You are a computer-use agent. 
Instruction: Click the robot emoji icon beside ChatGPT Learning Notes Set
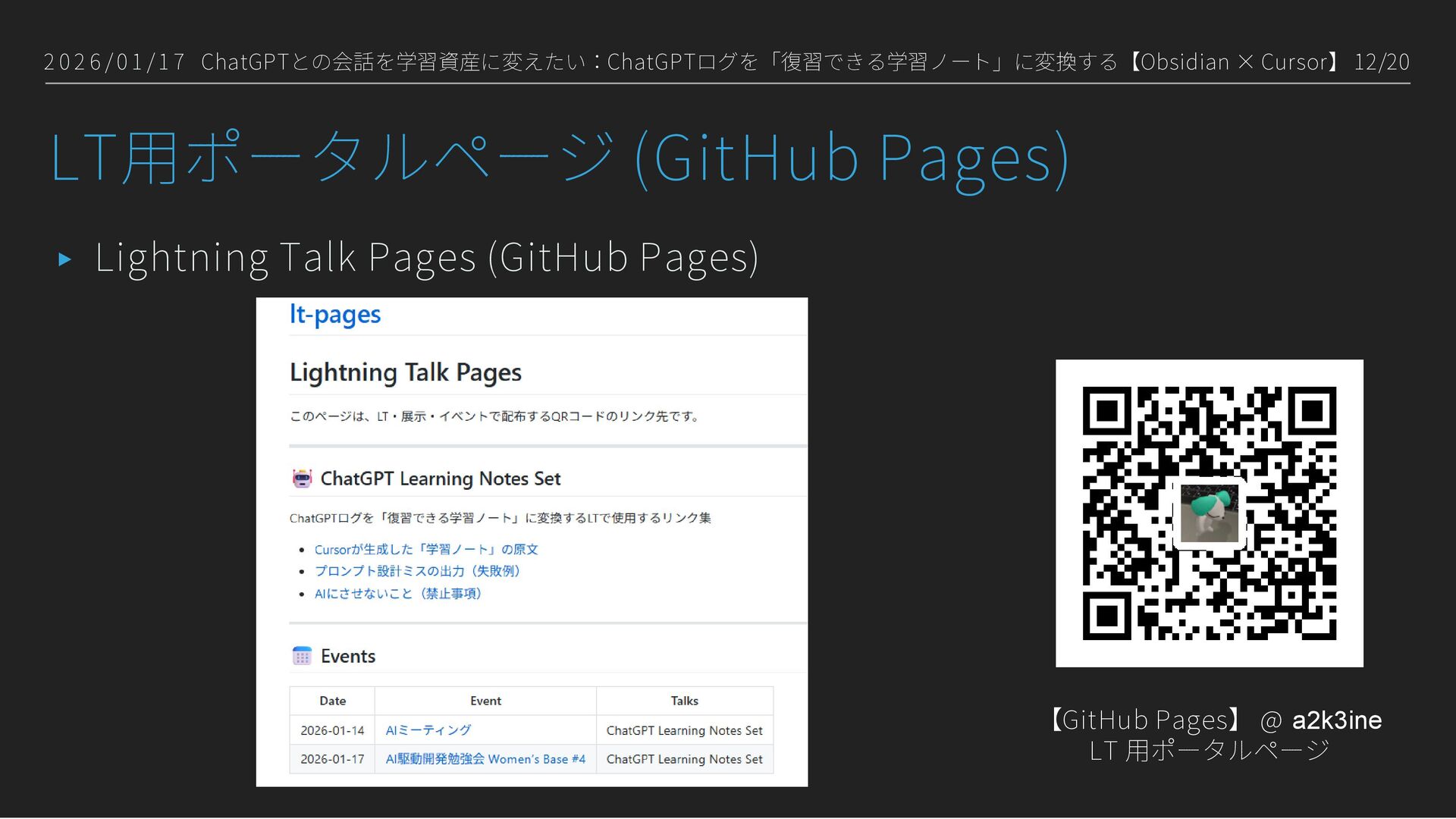tap(302, 478)
